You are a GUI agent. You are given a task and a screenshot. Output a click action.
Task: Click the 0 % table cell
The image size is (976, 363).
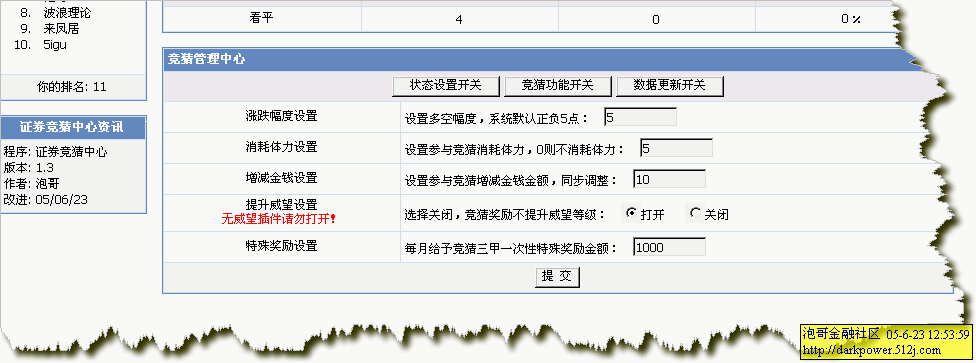click(850, 19)
